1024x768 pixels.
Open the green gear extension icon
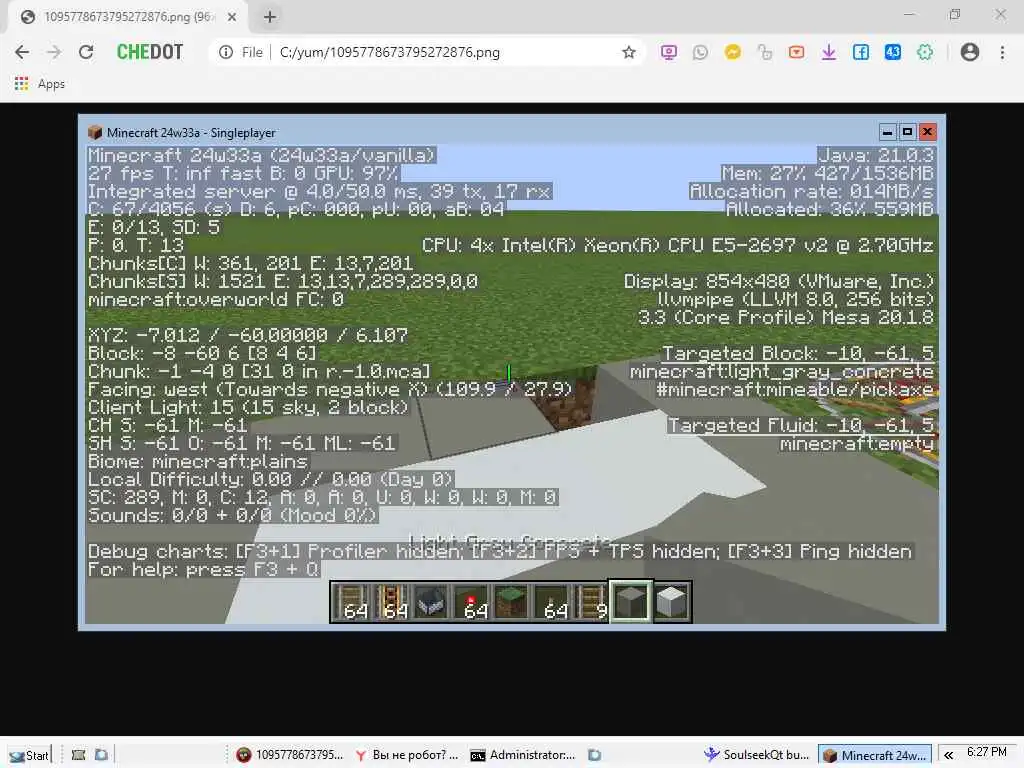coord(925,52)
